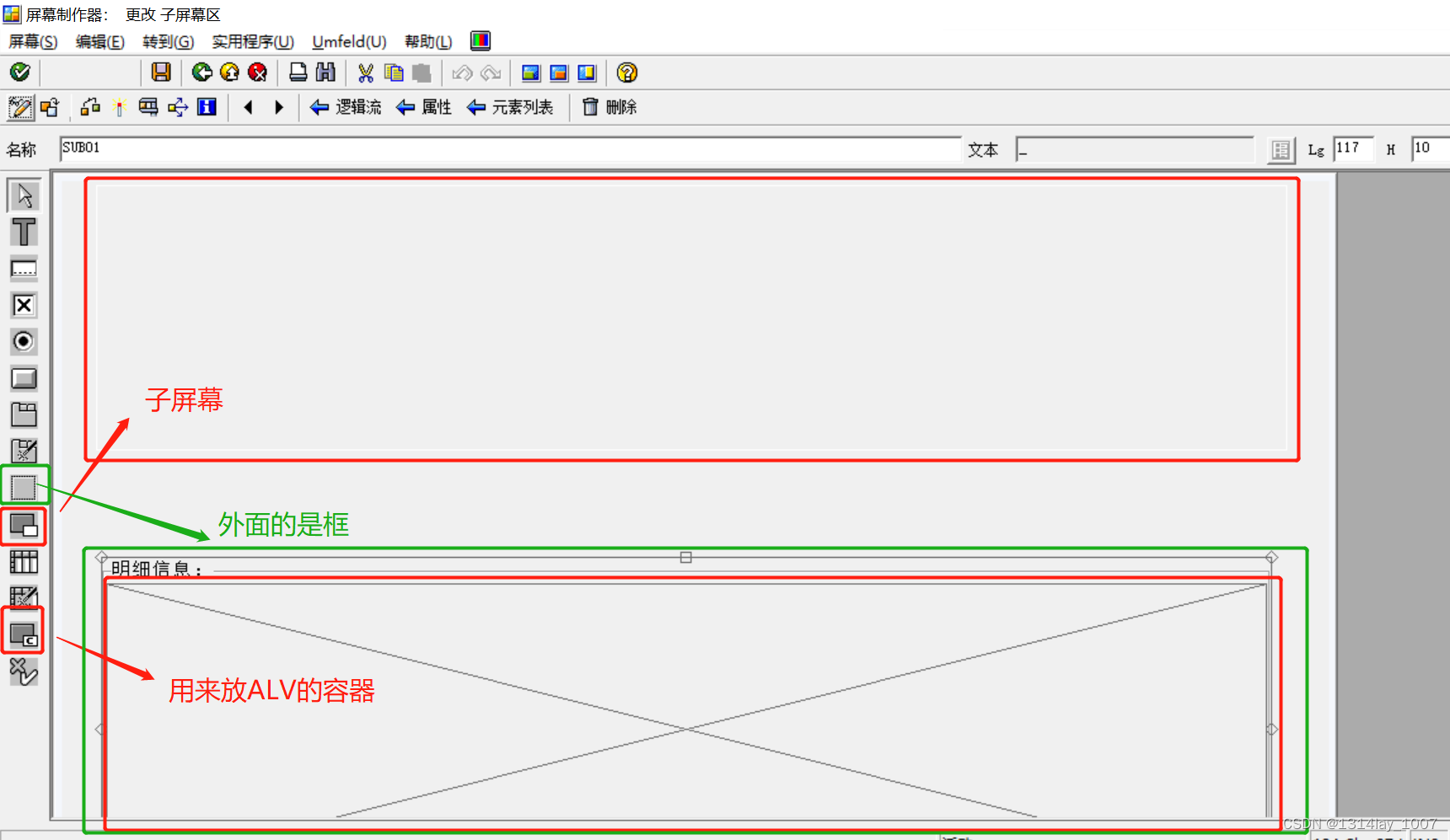1450x840 pixels.
Task: Select the Tabstrip control tool
Action: 24,415
